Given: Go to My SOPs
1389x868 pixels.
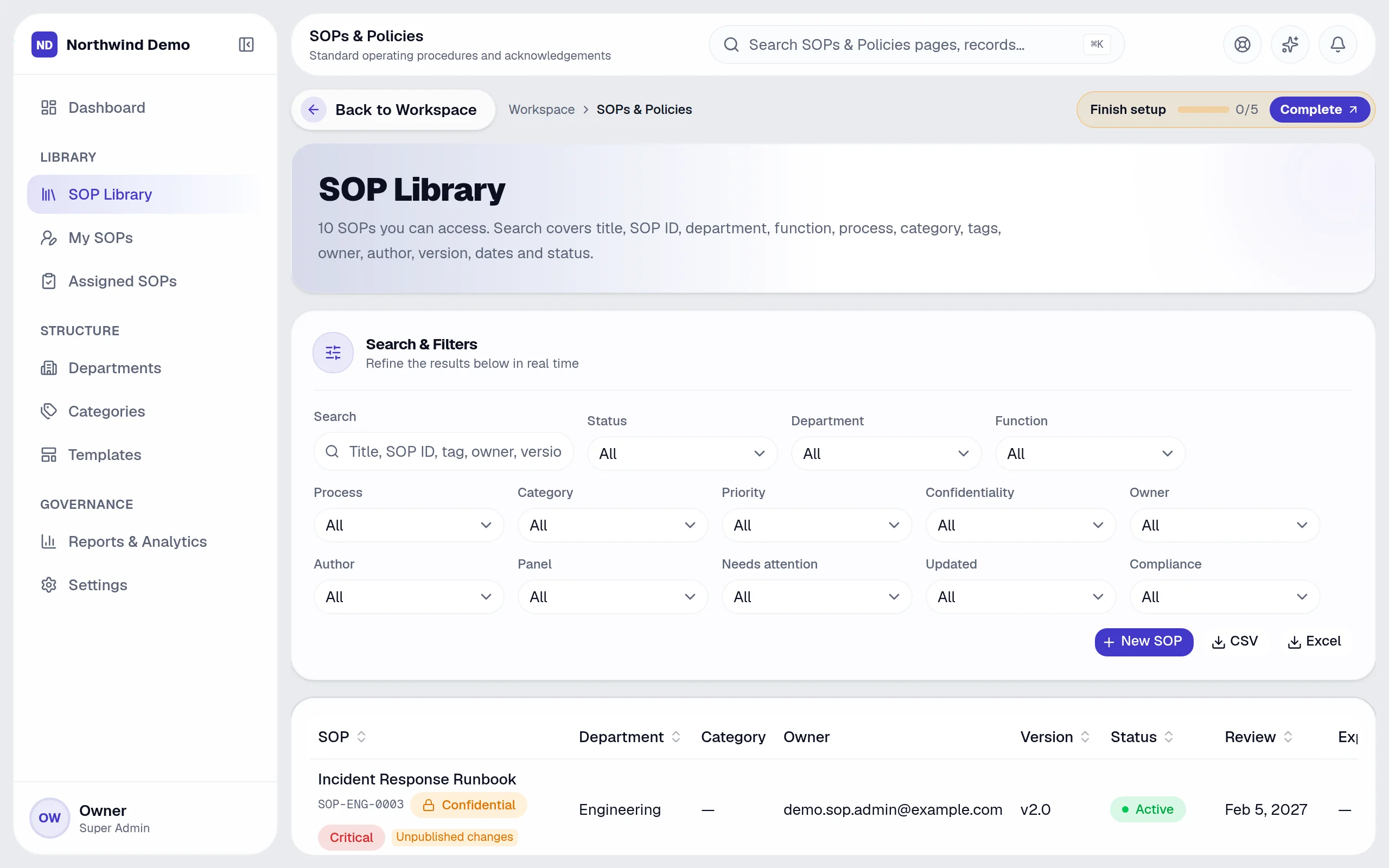Looking at the screenshot, I should click(145, 238).
